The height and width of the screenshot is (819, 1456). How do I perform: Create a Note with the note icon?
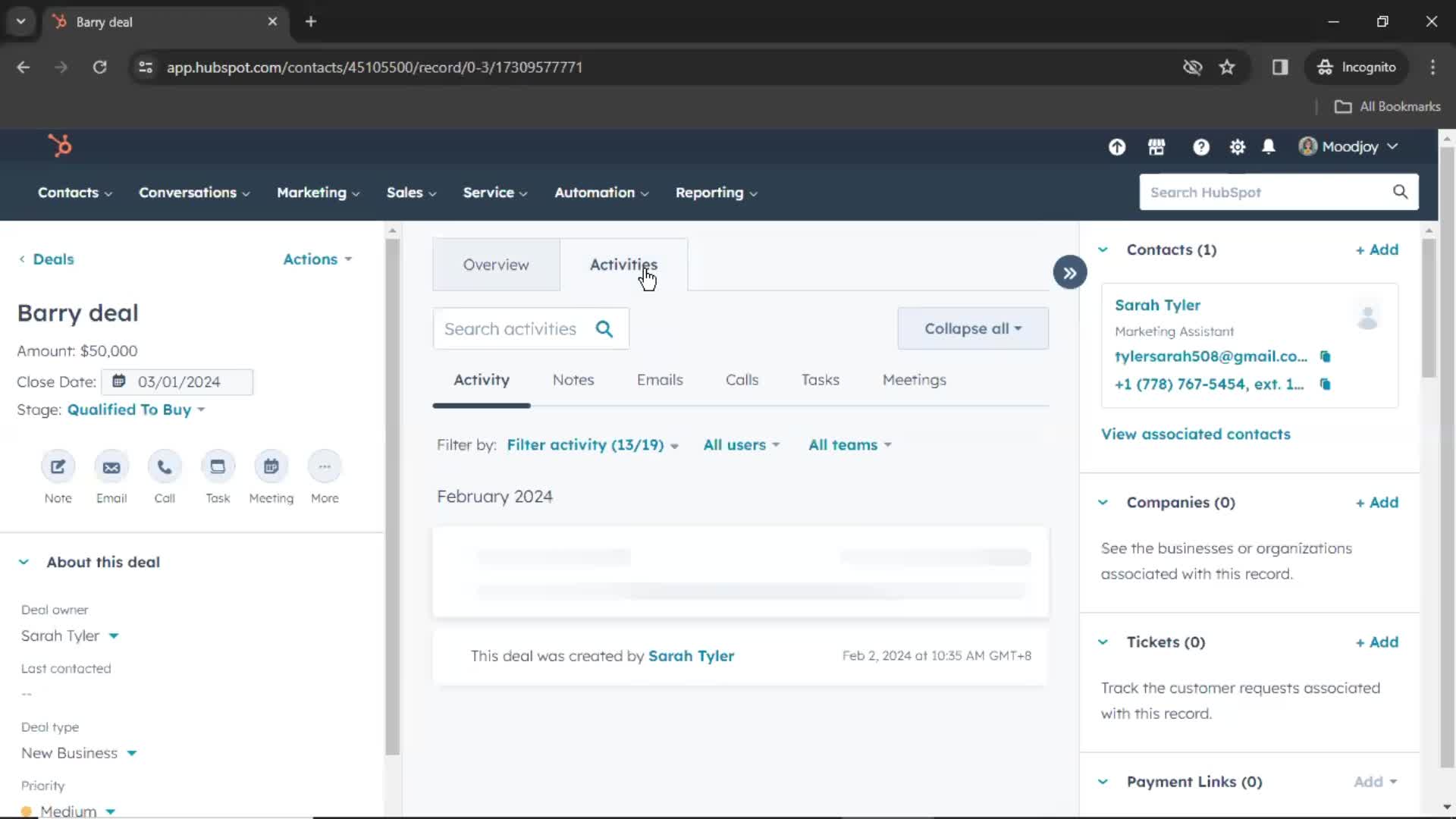(x=58, y=466)
